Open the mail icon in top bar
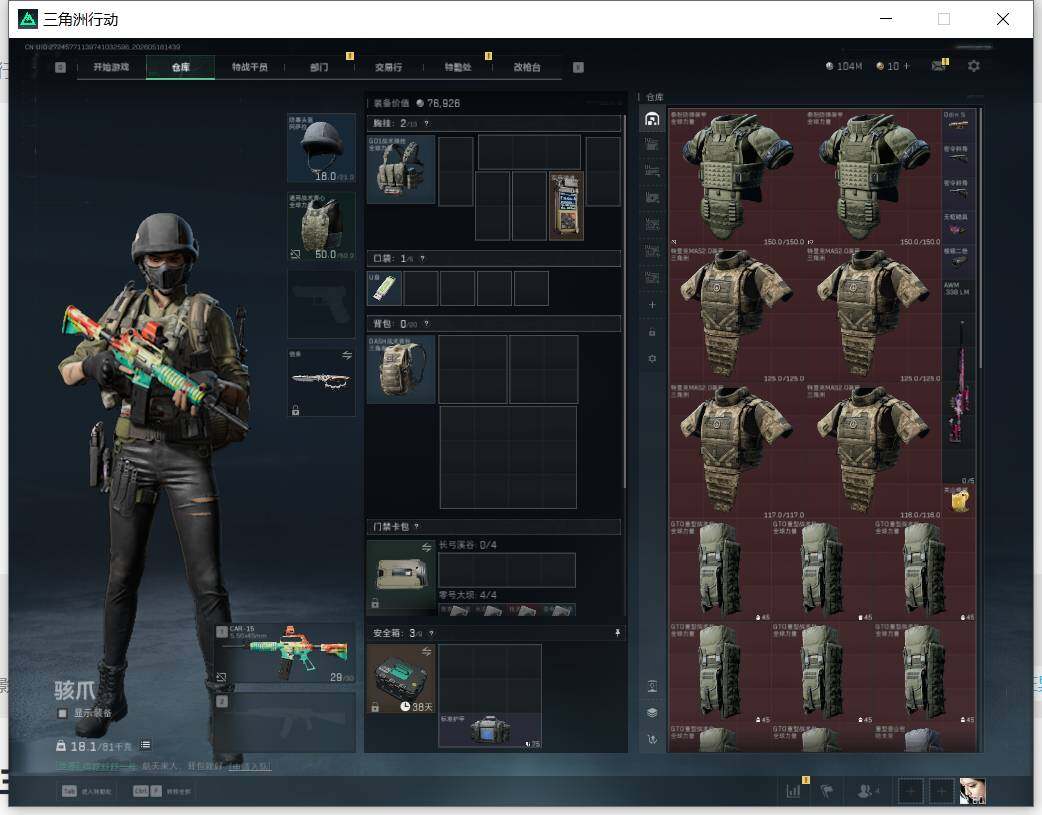1042x815 pixels. (938, 66)
